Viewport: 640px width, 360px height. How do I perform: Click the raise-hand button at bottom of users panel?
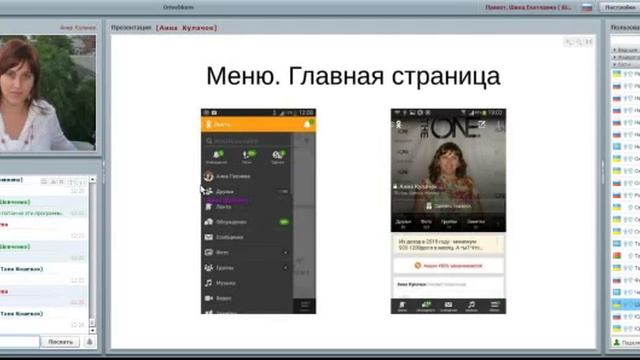pos(625,342)
